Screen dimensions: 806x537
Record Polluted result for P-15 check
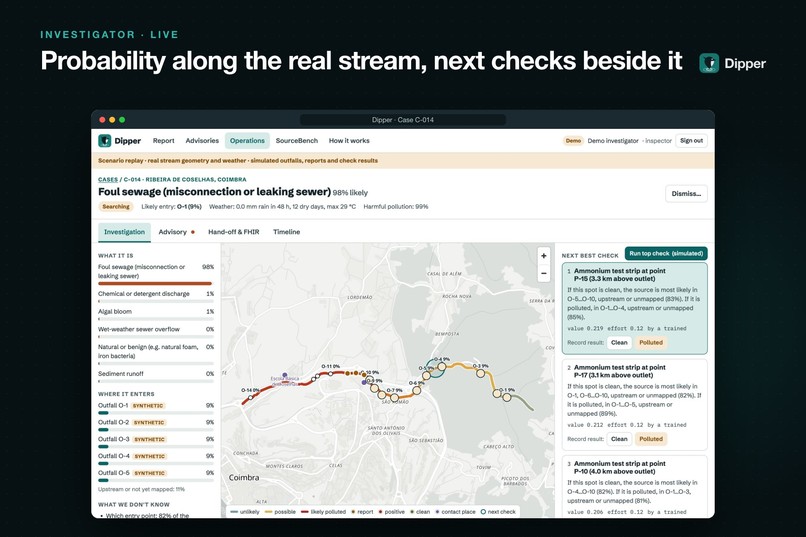coord(651,343)
